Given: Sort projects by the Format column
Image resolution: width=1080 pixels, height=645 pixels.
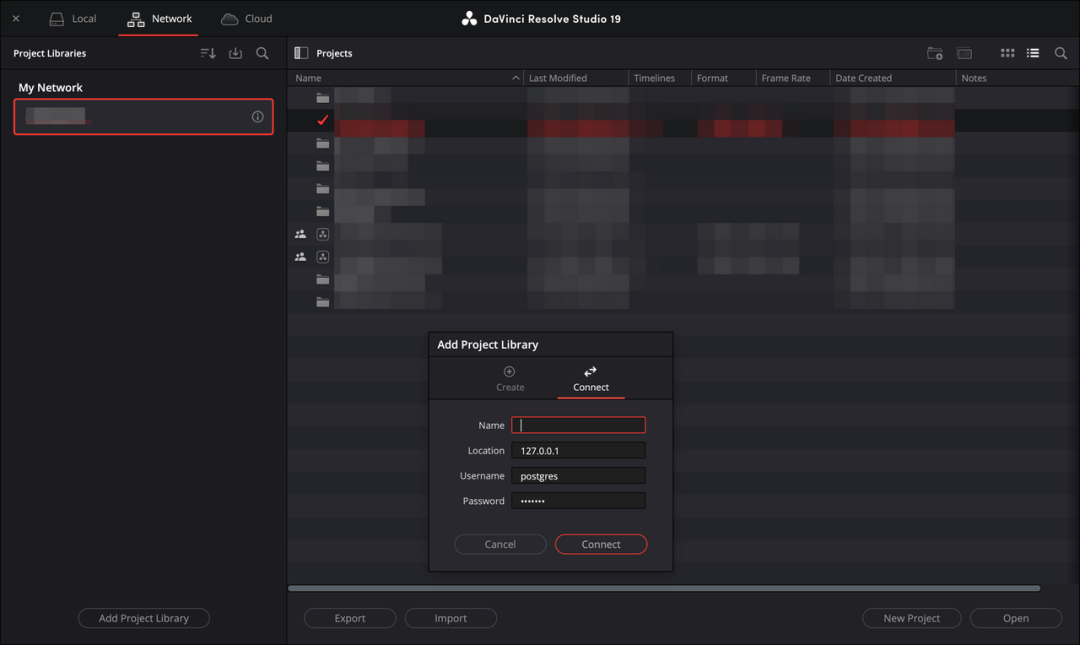Looking at the screenshot, I should [723, 78].
